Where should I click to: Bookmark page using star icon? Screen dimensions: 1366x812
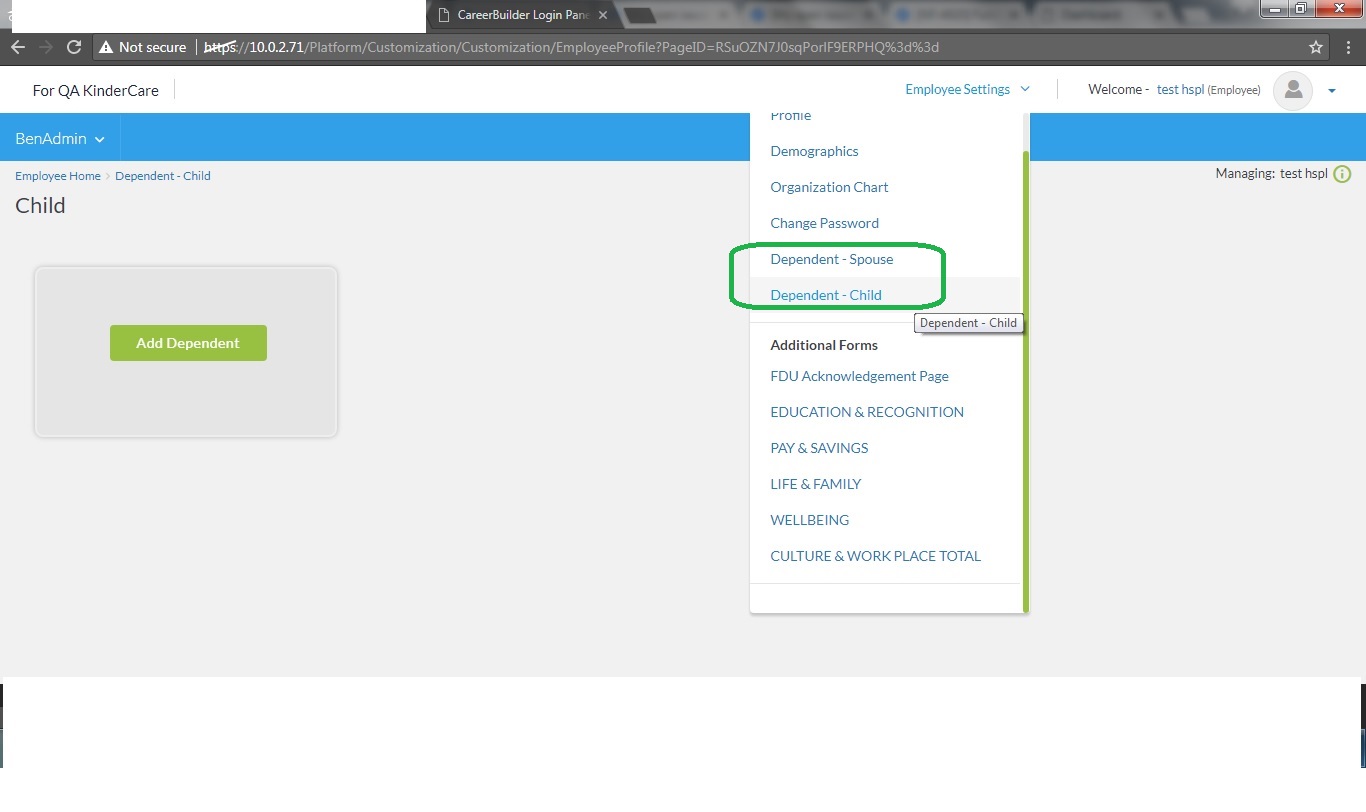1316,47
